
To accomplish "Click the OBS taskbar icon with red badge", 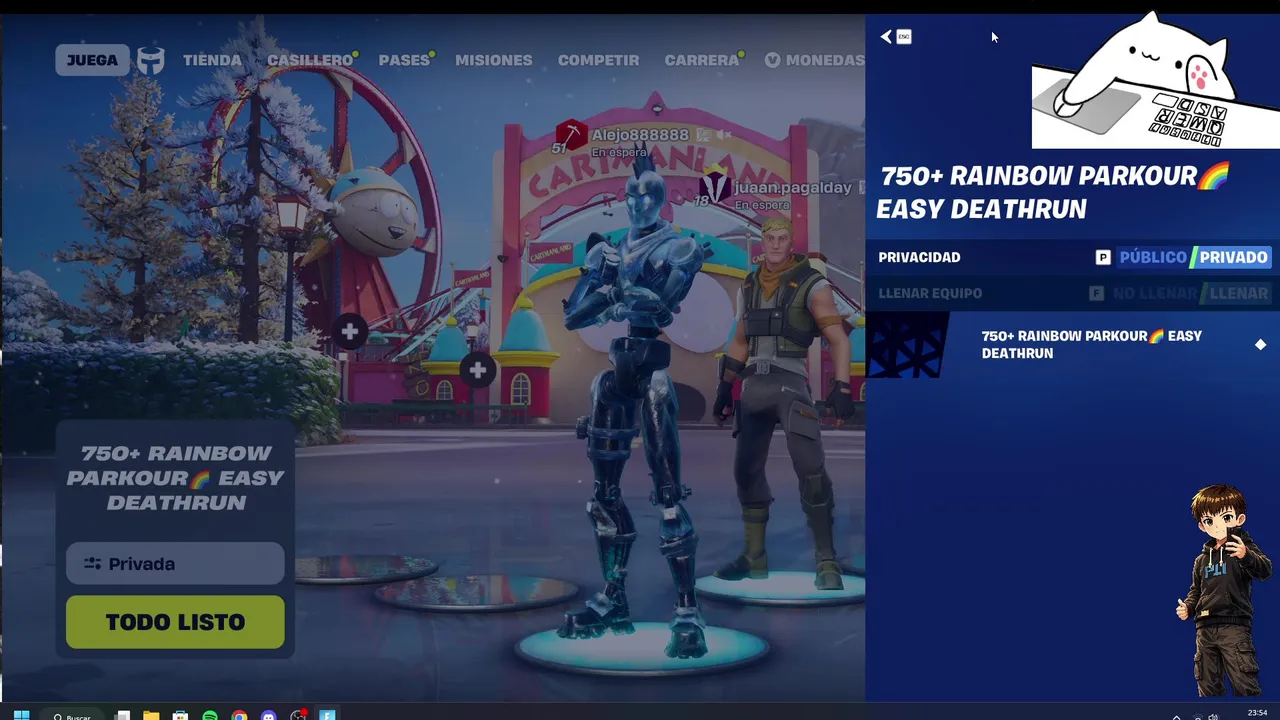I will pyautogui.click(x=298, y=716).
